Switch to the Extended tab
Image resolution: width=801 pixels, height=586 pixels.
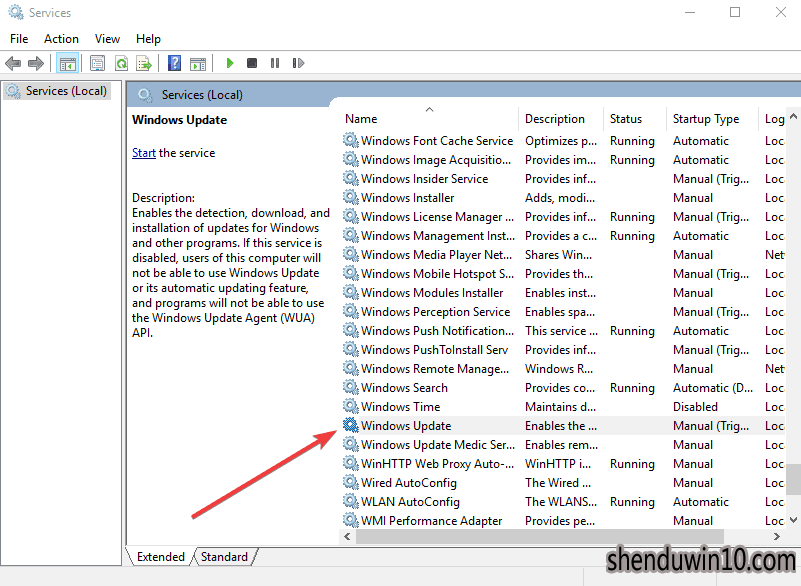pos(160,556)
